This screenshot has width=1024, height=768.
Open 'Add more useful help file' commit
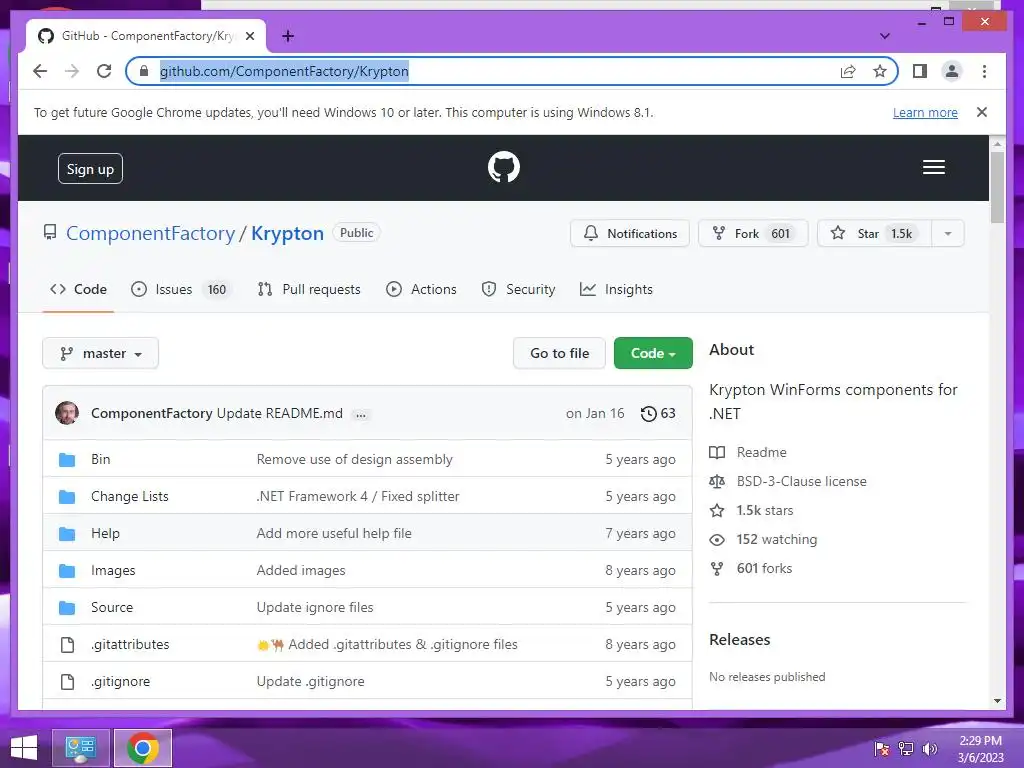334,534
